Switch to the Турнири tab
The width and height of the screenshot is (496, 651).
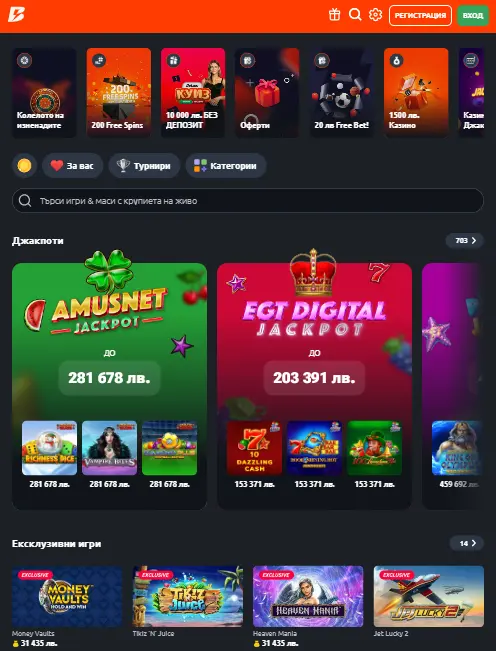[144, 166]
